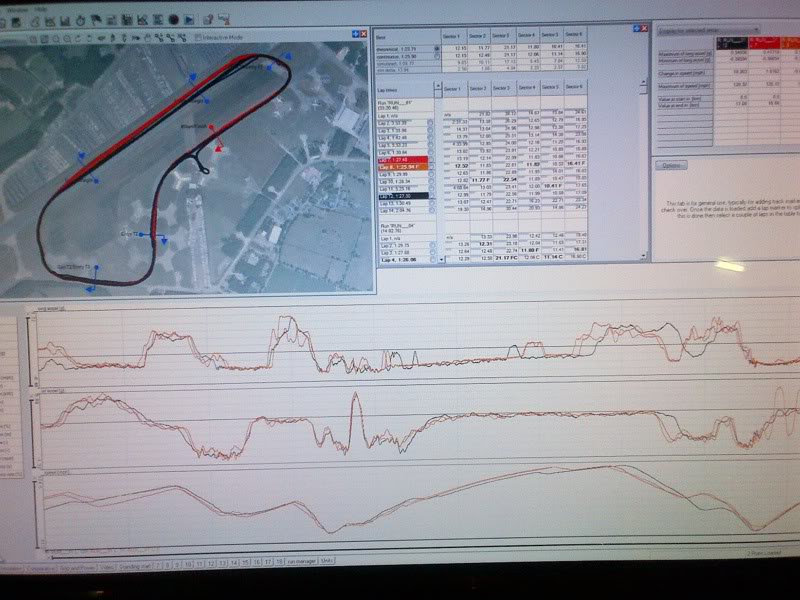
Task: Switch to the run manager tab
Action: pyautogui.click(x=300, y=562)
